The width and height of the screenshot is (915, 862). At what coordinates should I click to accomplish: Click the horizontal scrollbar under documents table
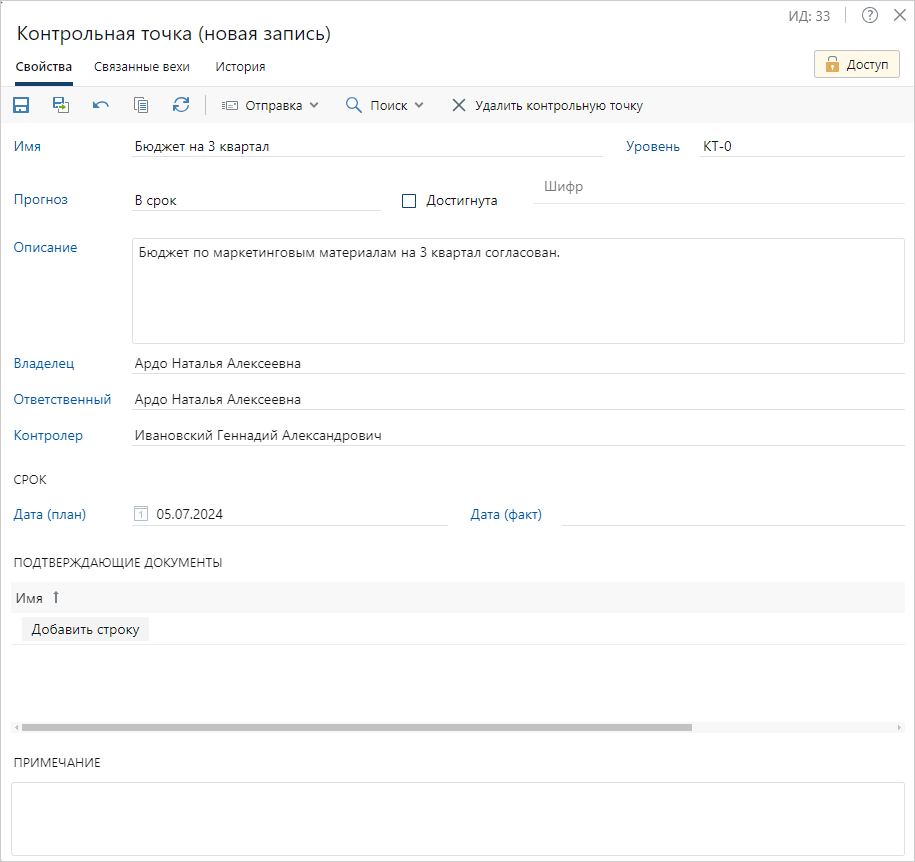(356, 728)
